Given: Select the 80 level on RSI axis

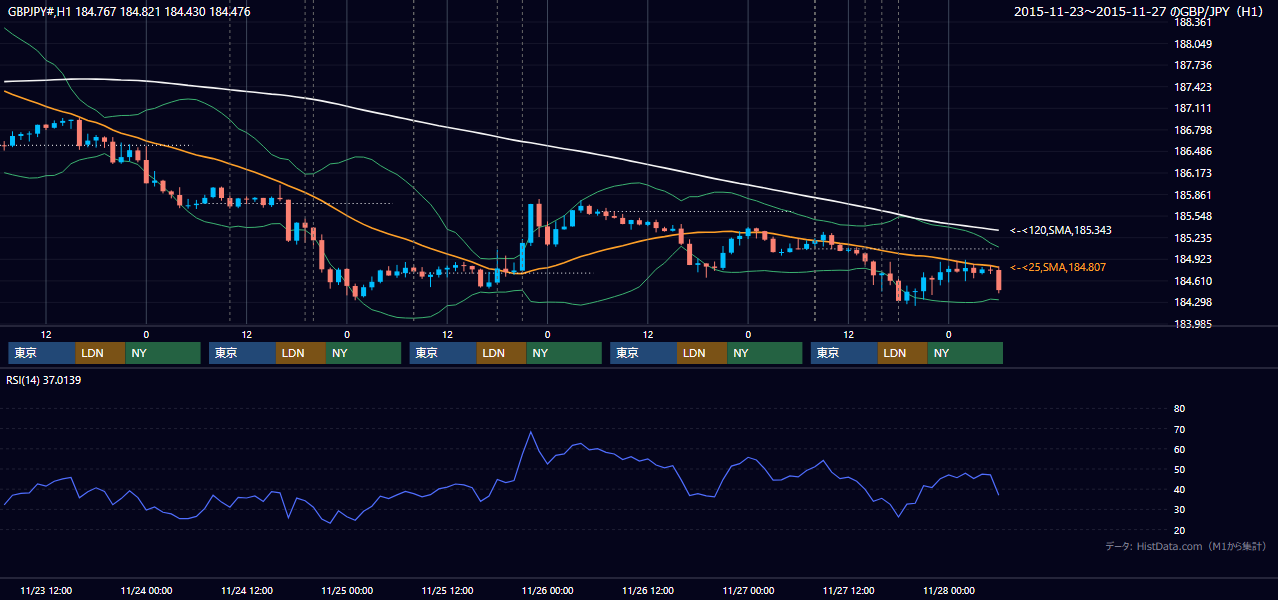Looking at the screenshot, I should point(1179,409).
